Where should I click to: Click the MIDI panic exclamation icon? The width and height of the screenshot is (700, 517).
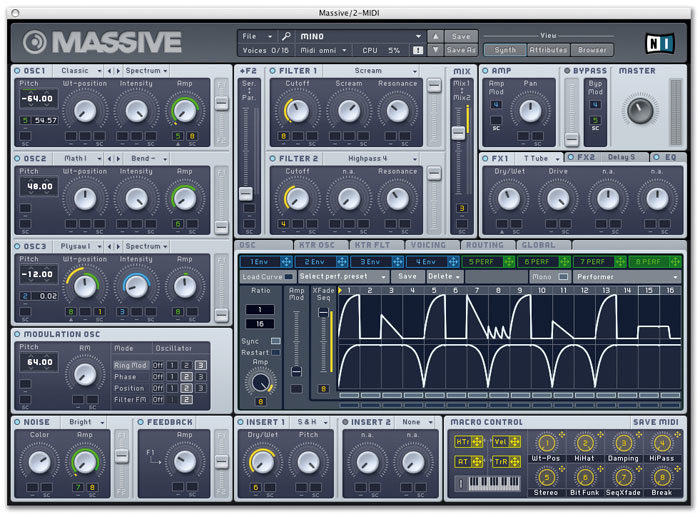coord(417,50)
